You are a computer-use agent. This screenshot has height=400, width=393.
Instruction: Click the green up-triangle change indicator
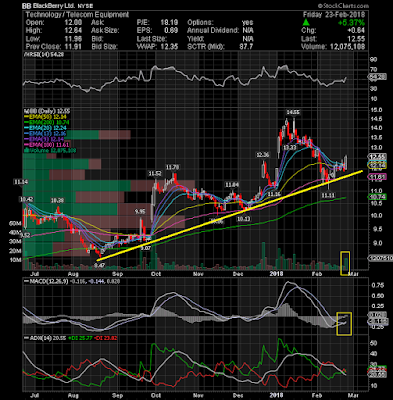[306, 23]
